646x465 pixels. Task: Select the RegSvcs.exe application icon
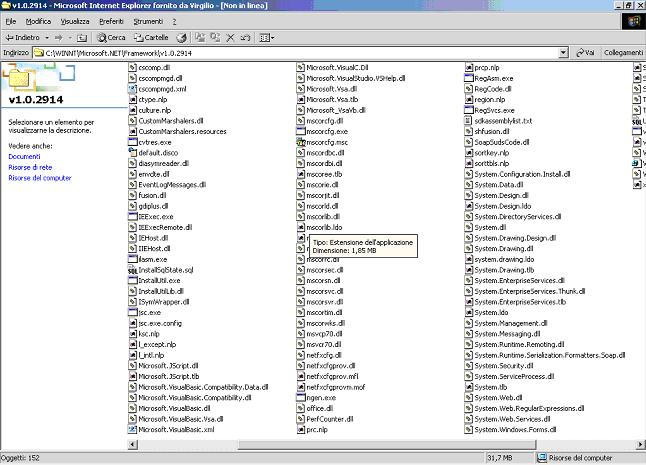(468, 110)
